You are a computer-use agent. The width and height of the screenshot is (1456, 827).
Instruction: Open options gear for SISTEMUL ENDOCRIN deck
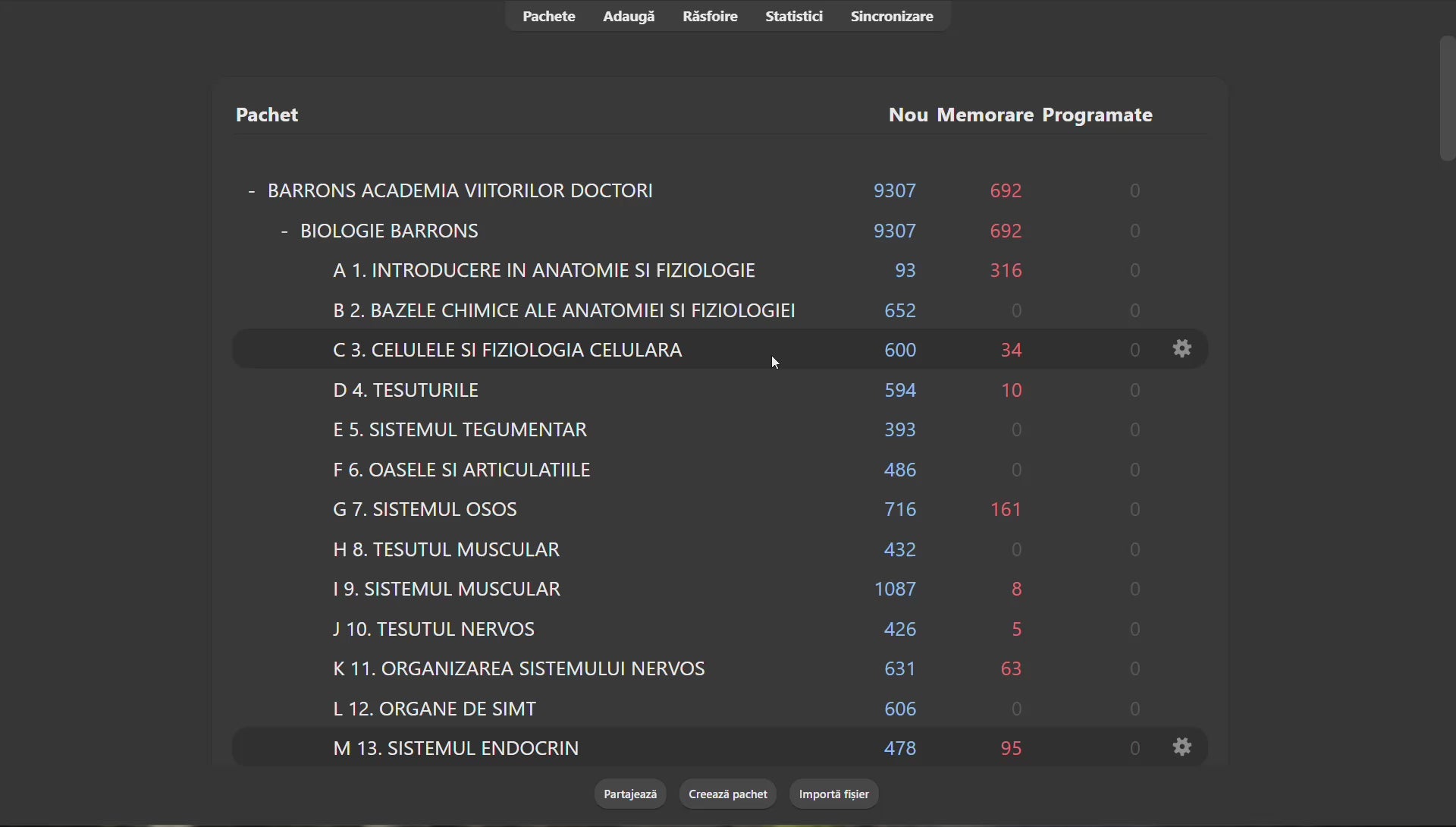[1181, 747]
